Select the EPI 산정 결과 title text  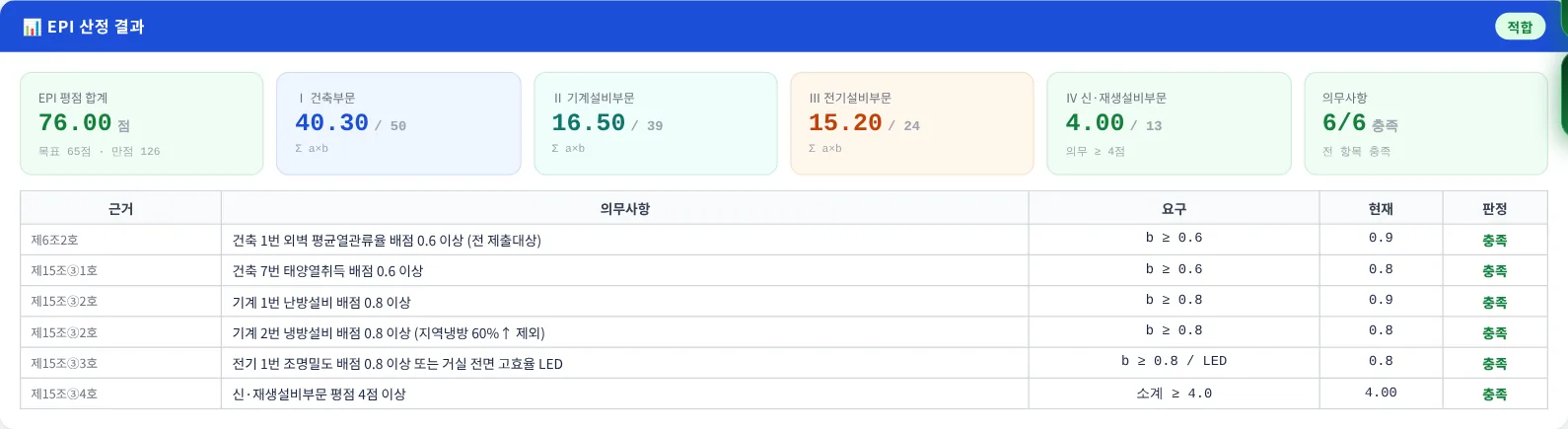pyautogui.click(x=96, y=27)
